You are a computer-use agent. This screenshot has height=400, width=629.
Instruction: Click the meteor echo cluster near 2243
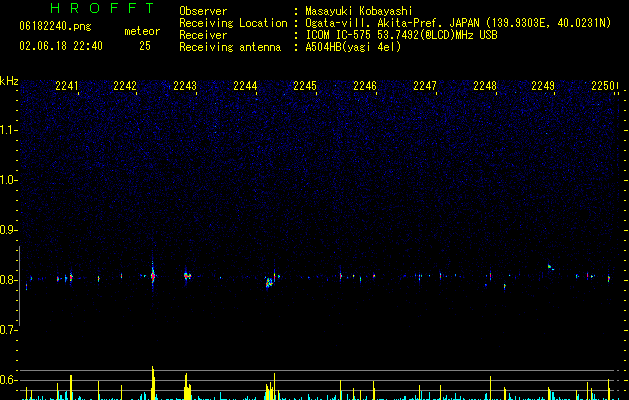(x=187, y=276)
